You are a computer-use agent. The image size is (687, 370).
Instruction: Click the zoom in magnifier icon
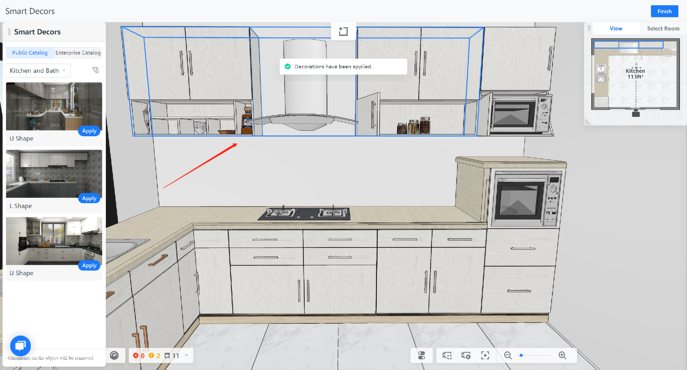(563, 356)
